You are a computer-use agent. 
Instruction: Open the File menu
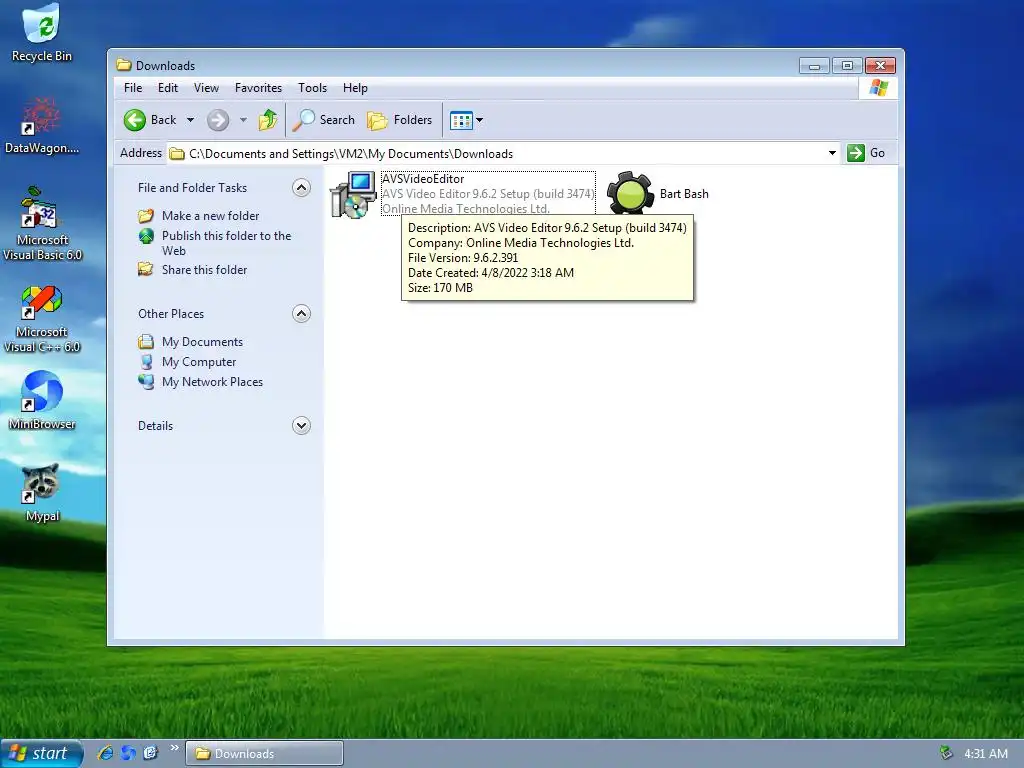click(133, 88)
